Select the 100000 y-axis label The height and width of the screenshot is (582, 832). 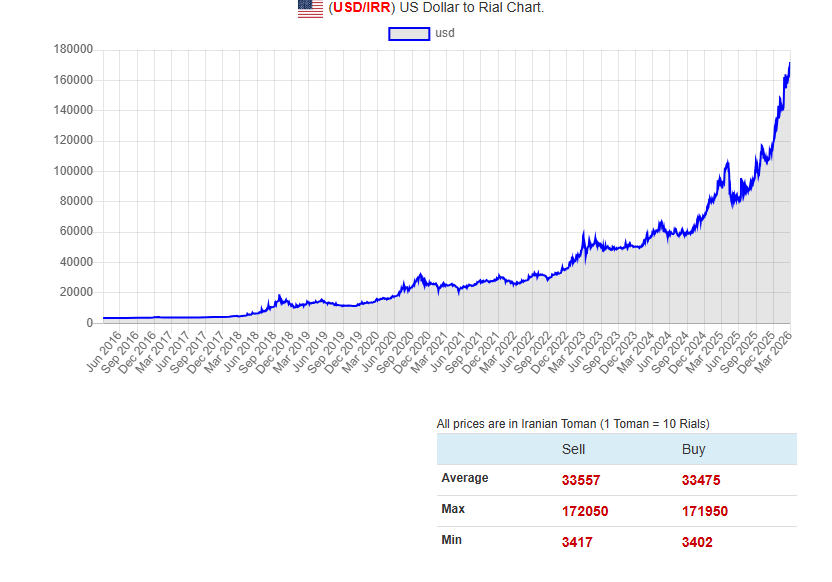click(73, 171)
